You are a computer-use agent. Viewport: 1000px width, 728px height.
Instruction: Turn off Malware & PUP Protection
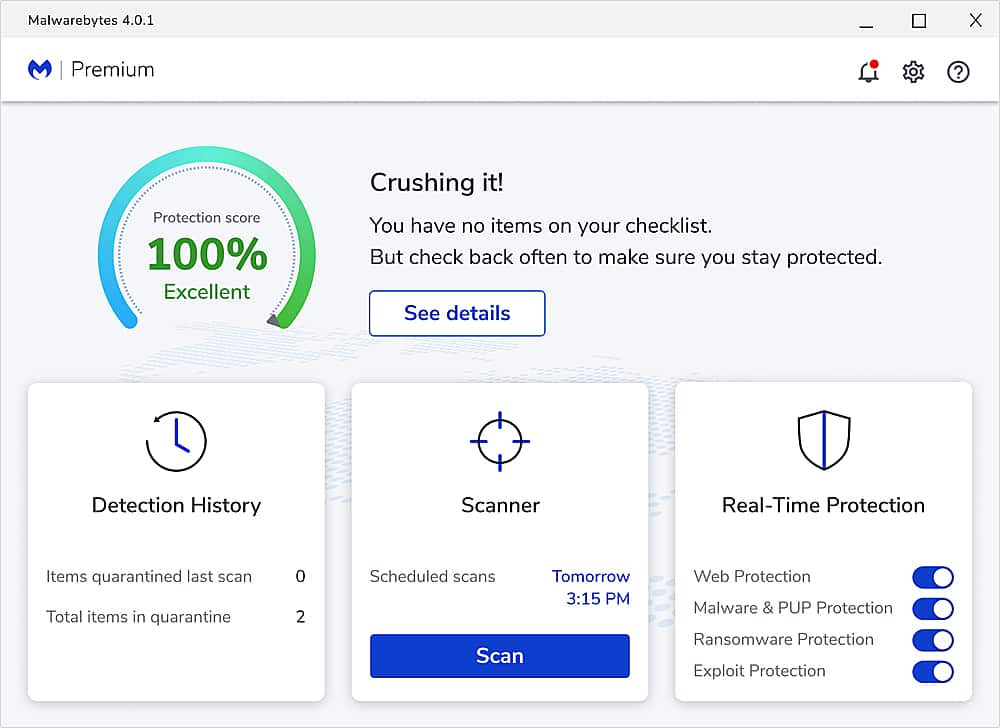tap(933, 608)
